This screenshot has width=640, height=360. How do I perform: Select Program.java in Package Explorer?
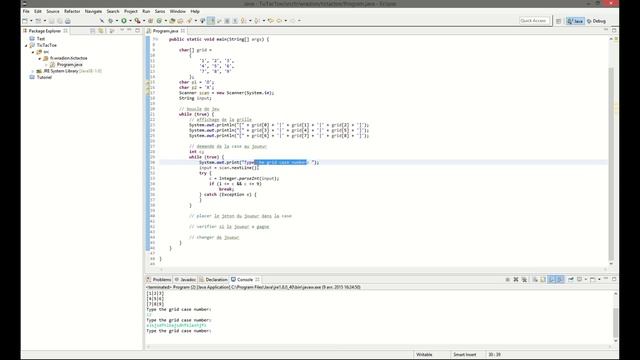pyautogui.click(x=69, y=64)
